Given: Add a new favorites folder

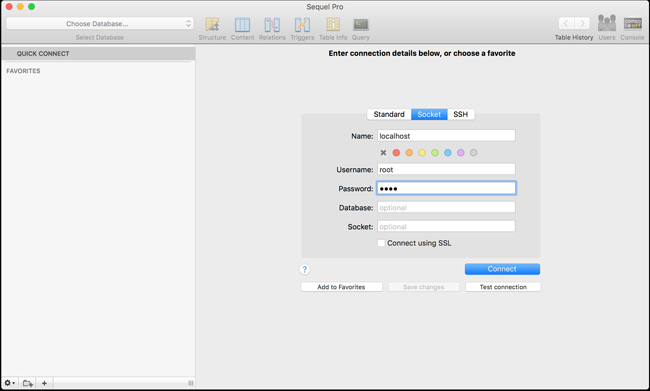Looking at the screenshot, I should [28, 383].
